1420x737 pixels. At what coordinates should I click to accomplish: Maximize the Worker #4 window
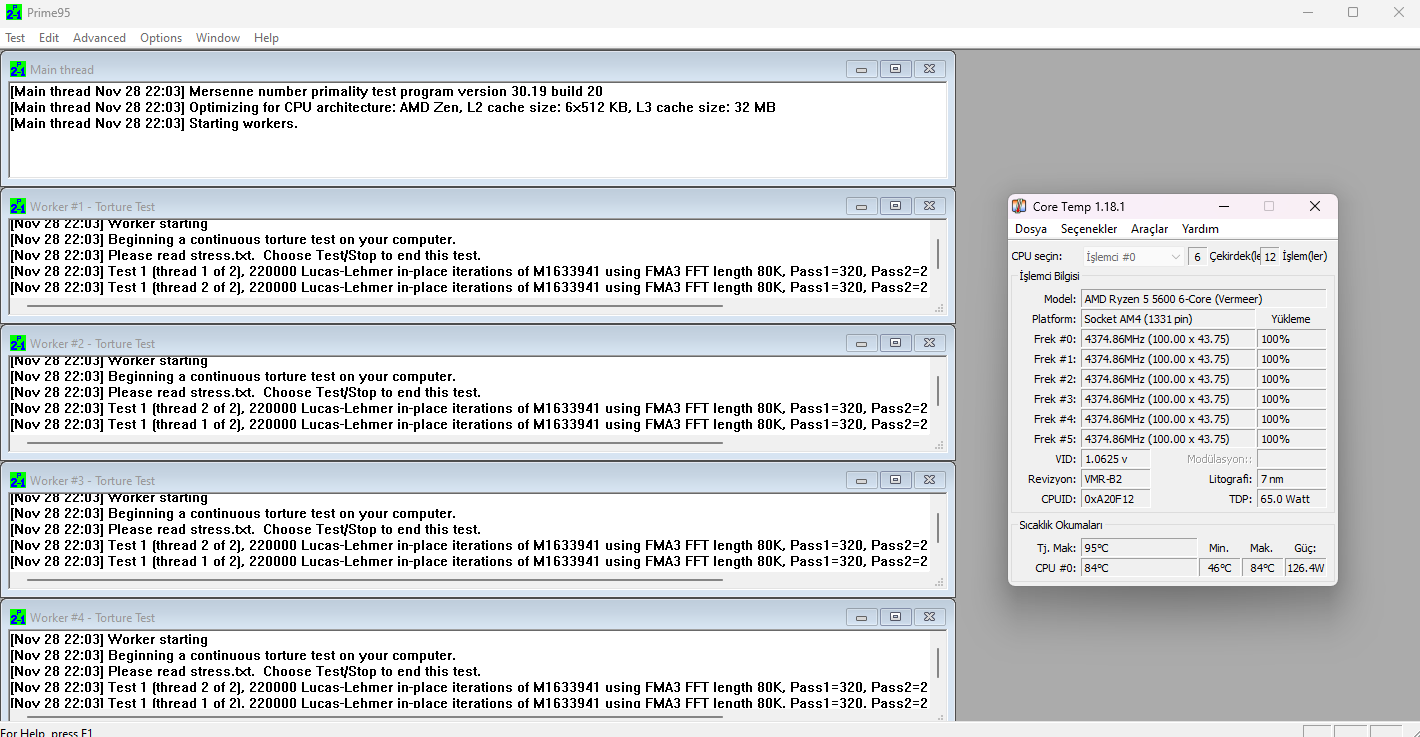point(895,617)
